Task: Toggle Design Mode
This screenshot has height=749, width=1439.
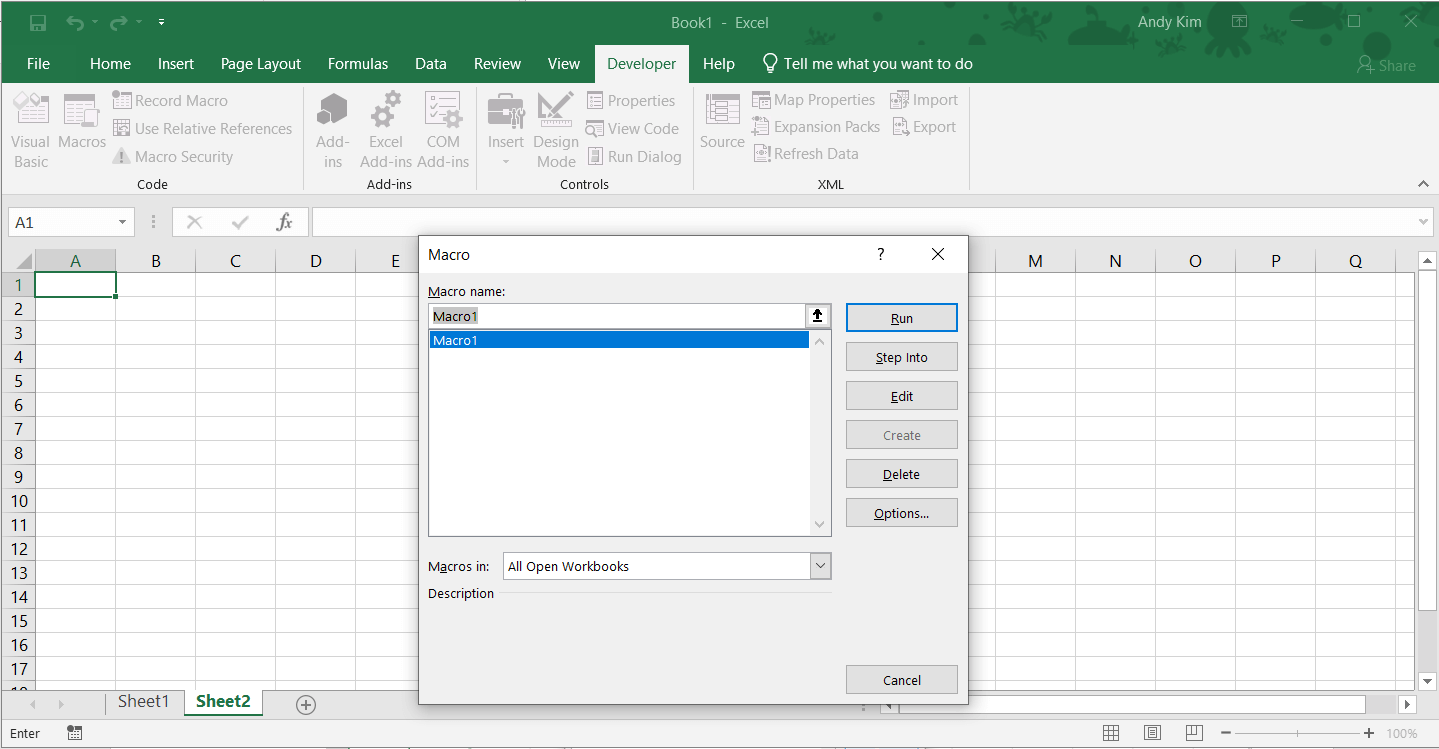Action: (x=556, y=131)
